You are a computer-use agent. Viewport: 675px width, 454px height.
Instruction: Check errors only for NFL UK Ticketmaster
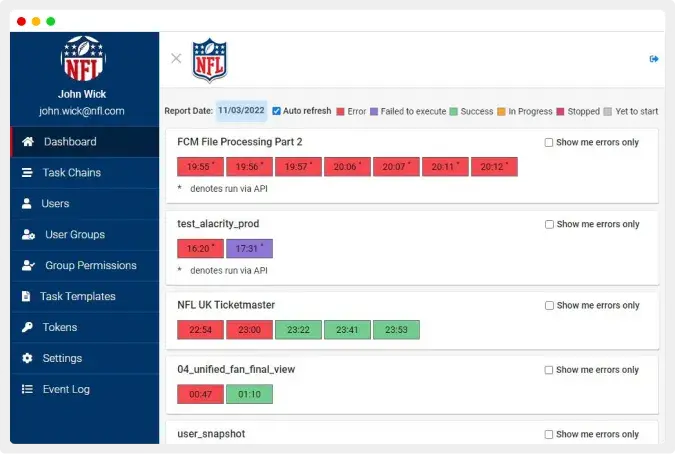(549, 306)
